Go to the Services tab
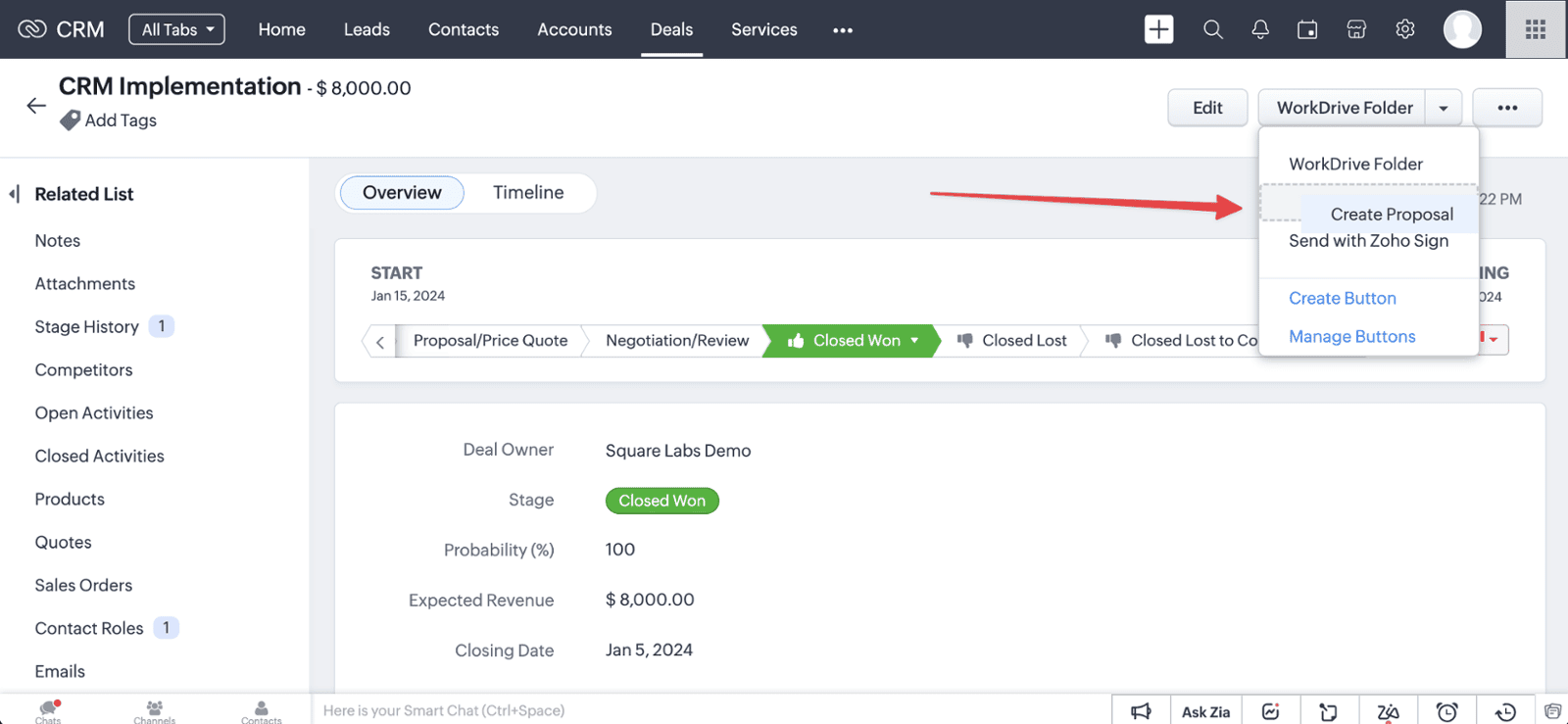This screenshot has height=724, width=1568. click(x=764, y=29)
